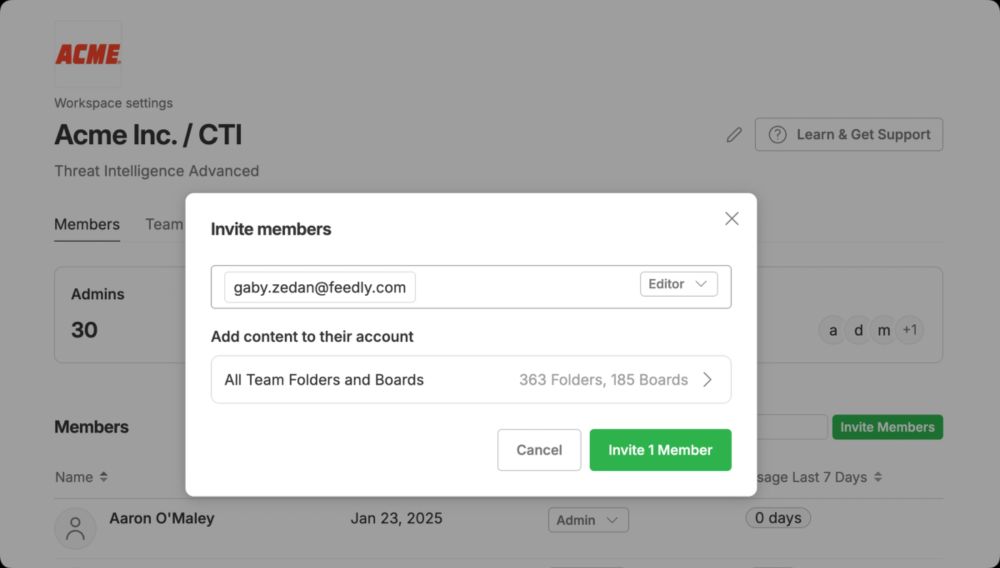Open the Editor role dropdown
The image size is (1000, 568).
[679, 284]
